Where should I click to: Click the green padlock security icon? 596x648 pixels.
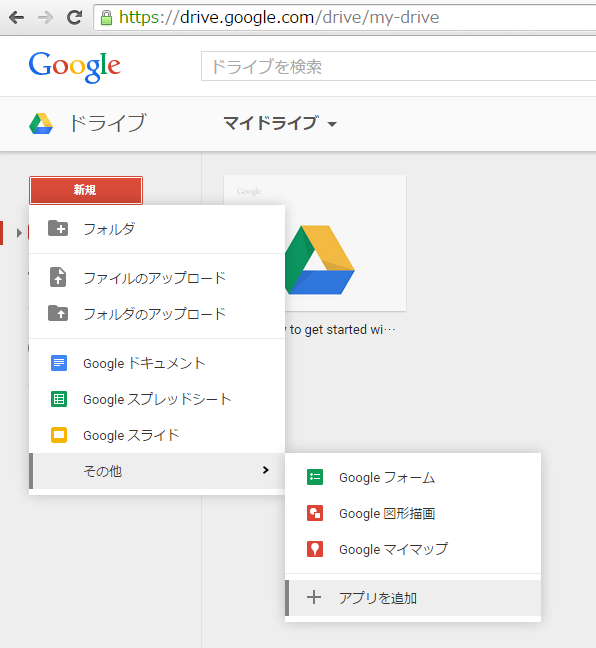(107, 18)
